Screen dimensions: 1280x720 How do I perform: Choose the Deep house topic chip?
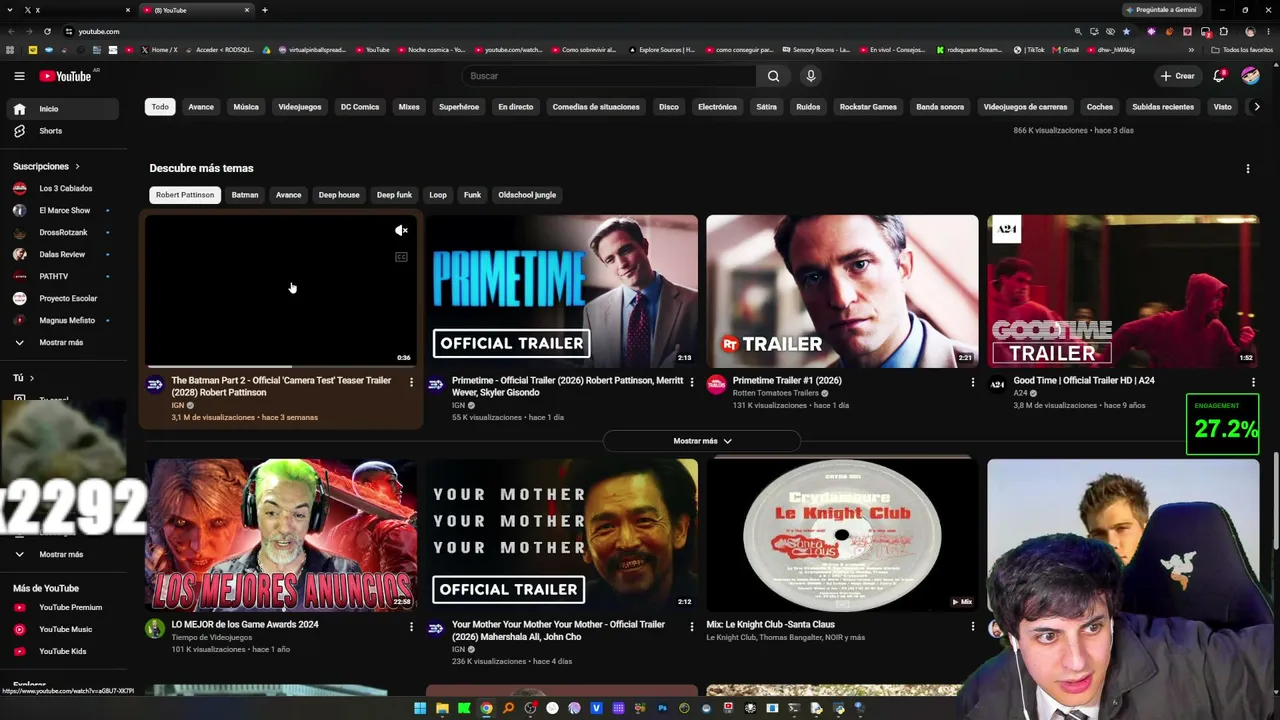[x=339, y=195]
